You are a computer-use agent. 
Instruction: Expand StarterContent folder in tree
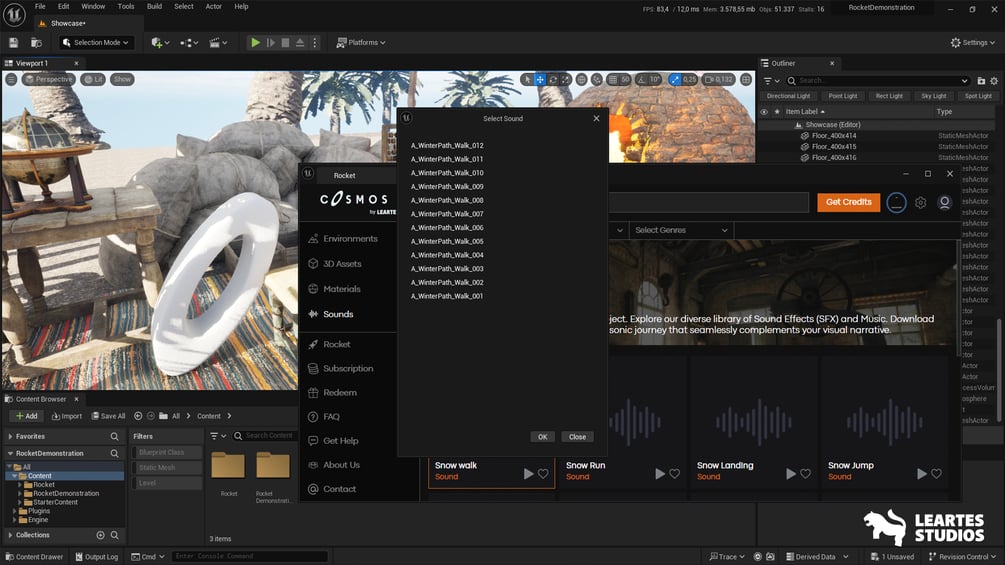click(20, 502)
